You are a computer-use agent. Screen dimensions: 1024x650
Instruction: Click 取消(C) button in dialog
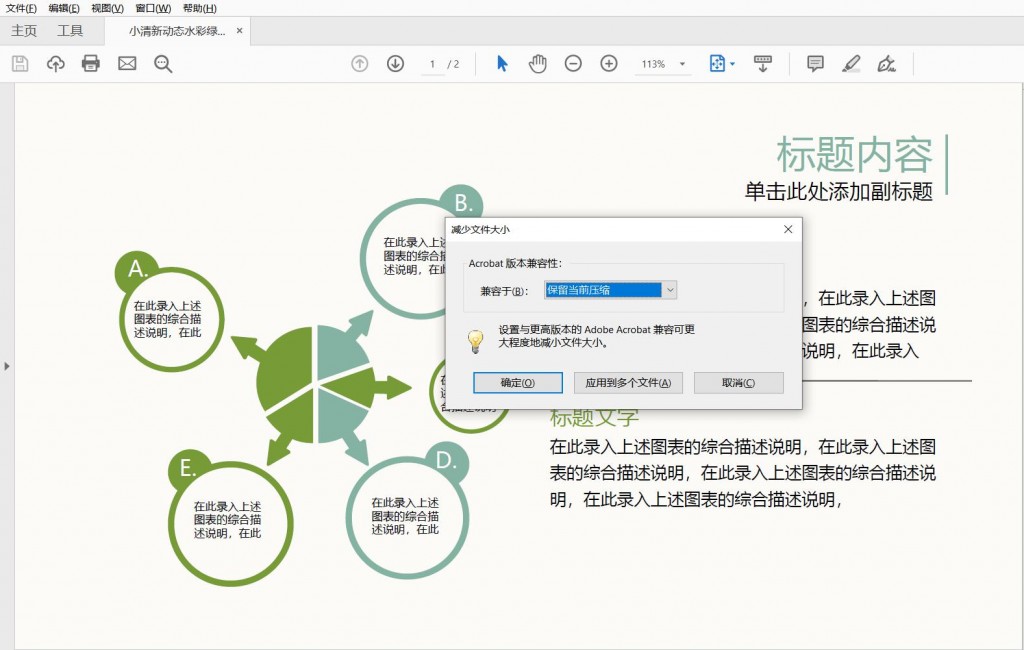coord(739,383)
